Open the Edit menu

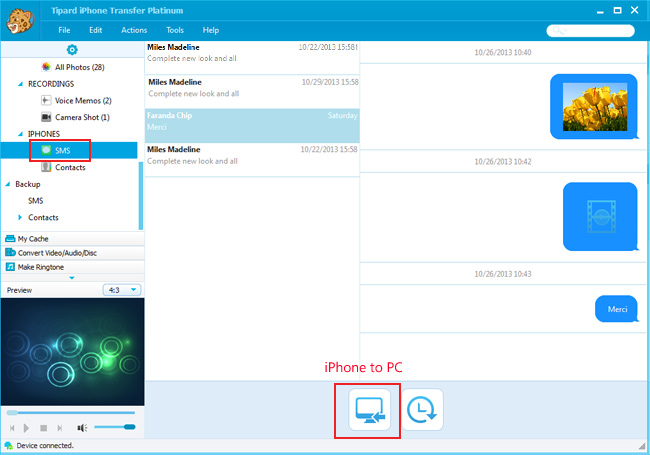[95, 30]
